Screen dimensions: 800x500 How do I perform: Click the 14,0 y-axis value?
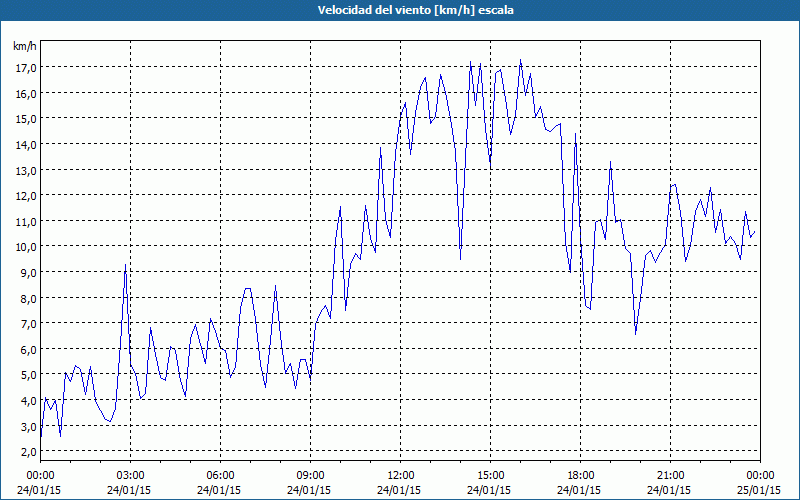(25, 145)
